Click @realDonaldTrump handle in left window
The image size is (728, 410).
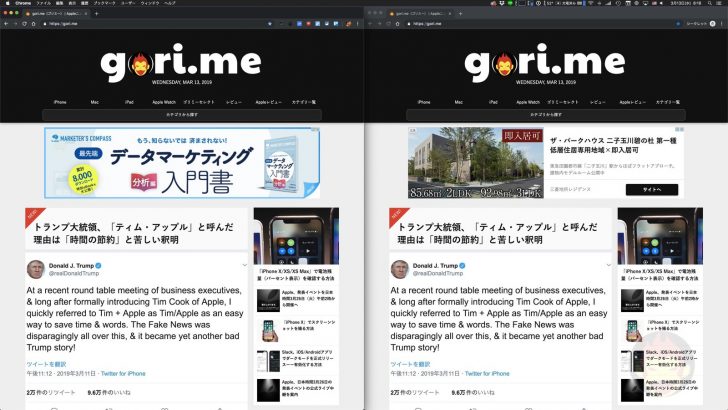coord(74,273)
